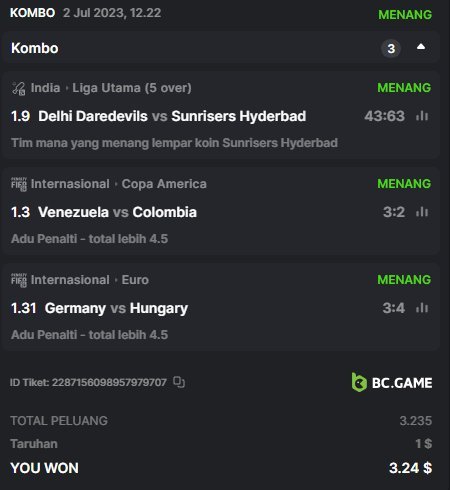
Task: Copy the ticket ID with copy icon
Action: tap(179, 382)
